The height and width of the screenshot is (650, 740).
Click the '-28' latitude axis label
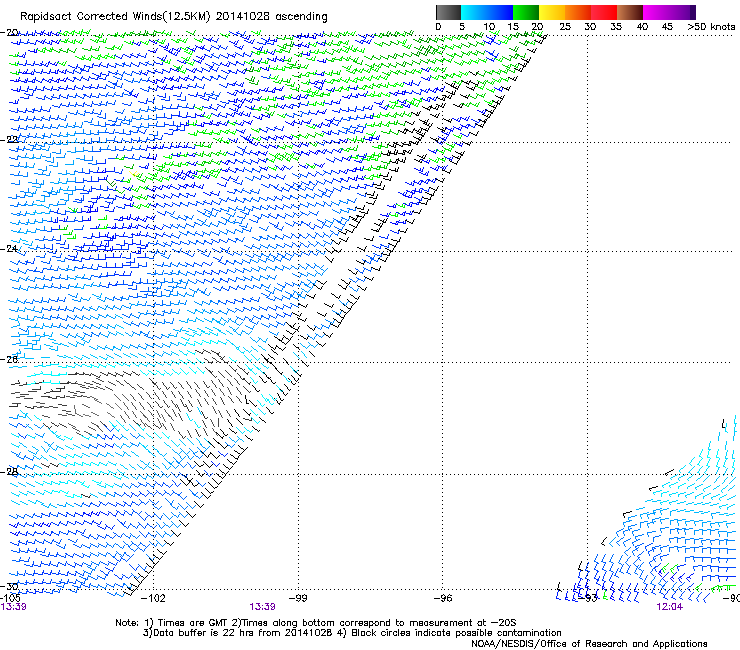9,472
